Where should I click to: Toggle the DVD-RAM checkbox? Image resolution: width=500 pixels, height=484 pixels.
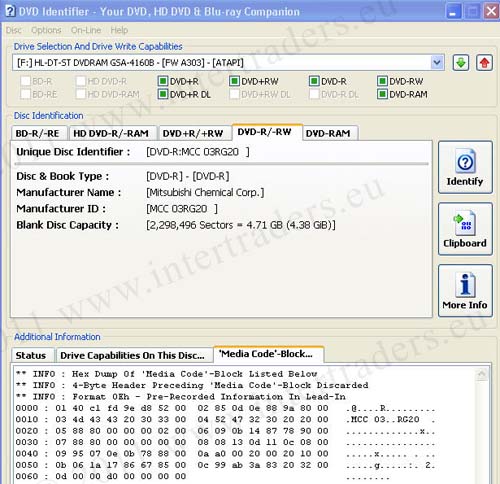tap(382, 94)
